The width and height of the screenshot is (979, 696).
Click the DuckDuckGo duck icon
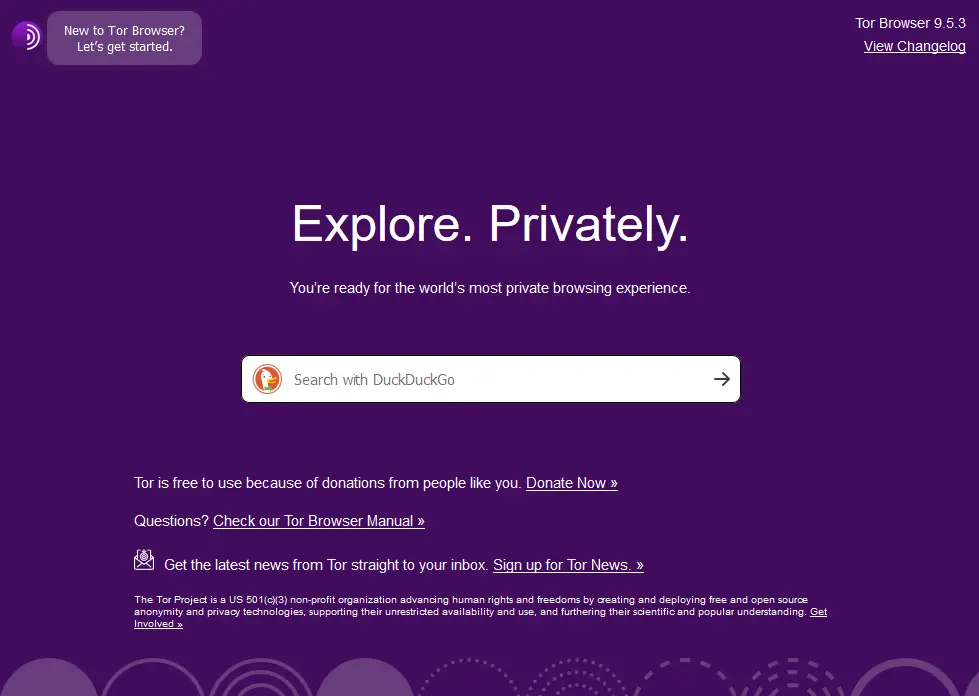267,380
